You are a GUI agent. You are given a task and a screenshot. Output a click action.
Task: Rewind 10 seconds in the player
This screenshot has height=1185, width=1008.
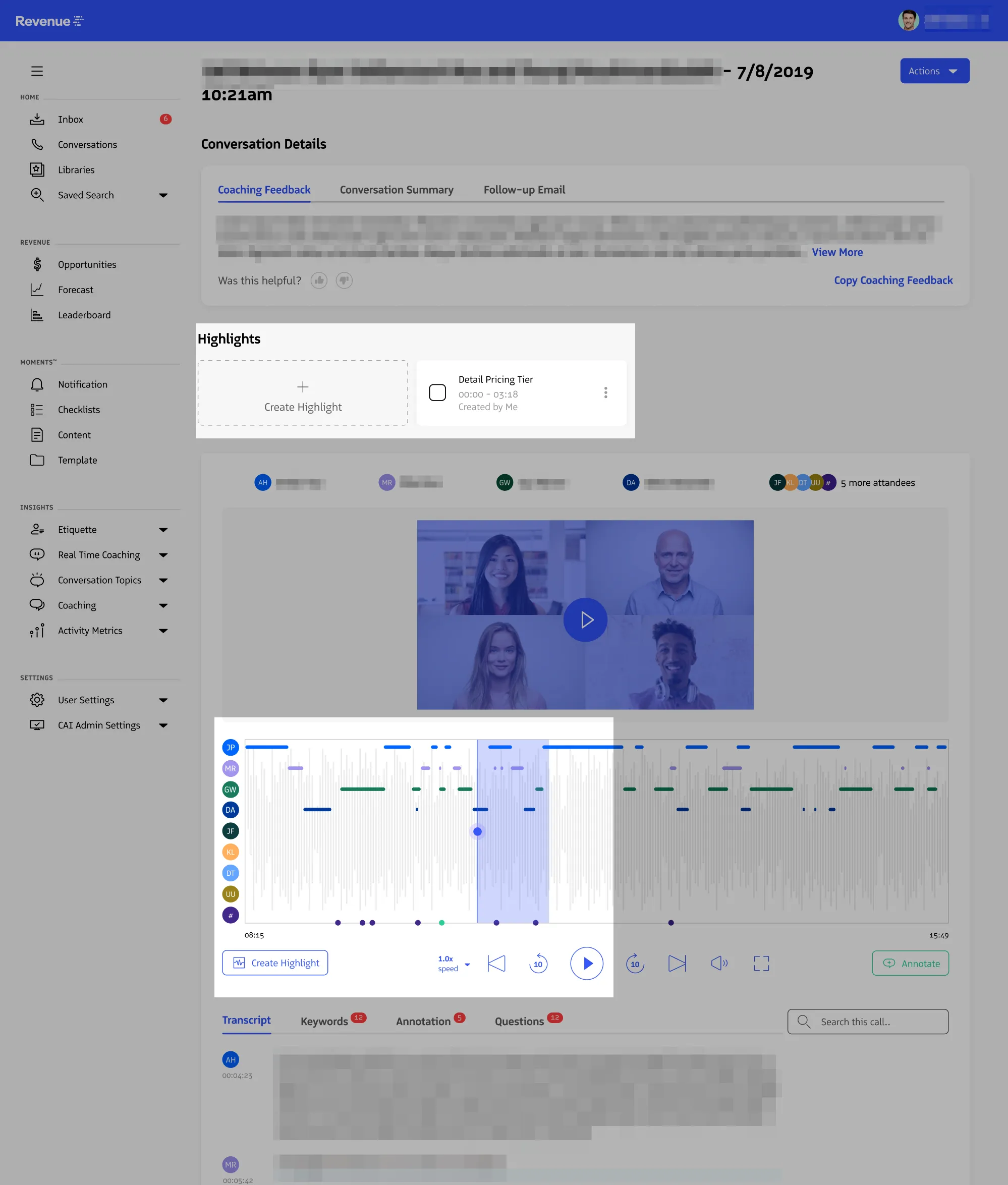tap(538, 964)
